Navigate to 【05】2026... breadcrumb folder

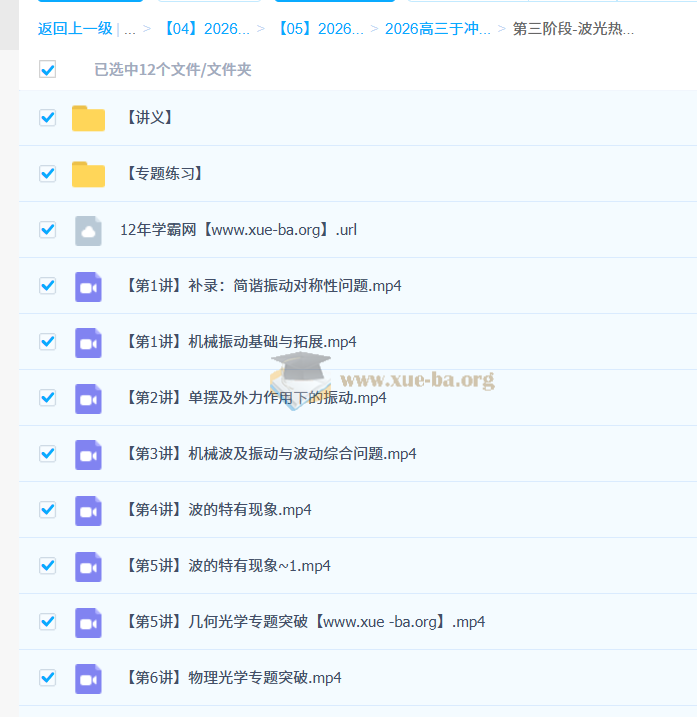coord(319,29)
